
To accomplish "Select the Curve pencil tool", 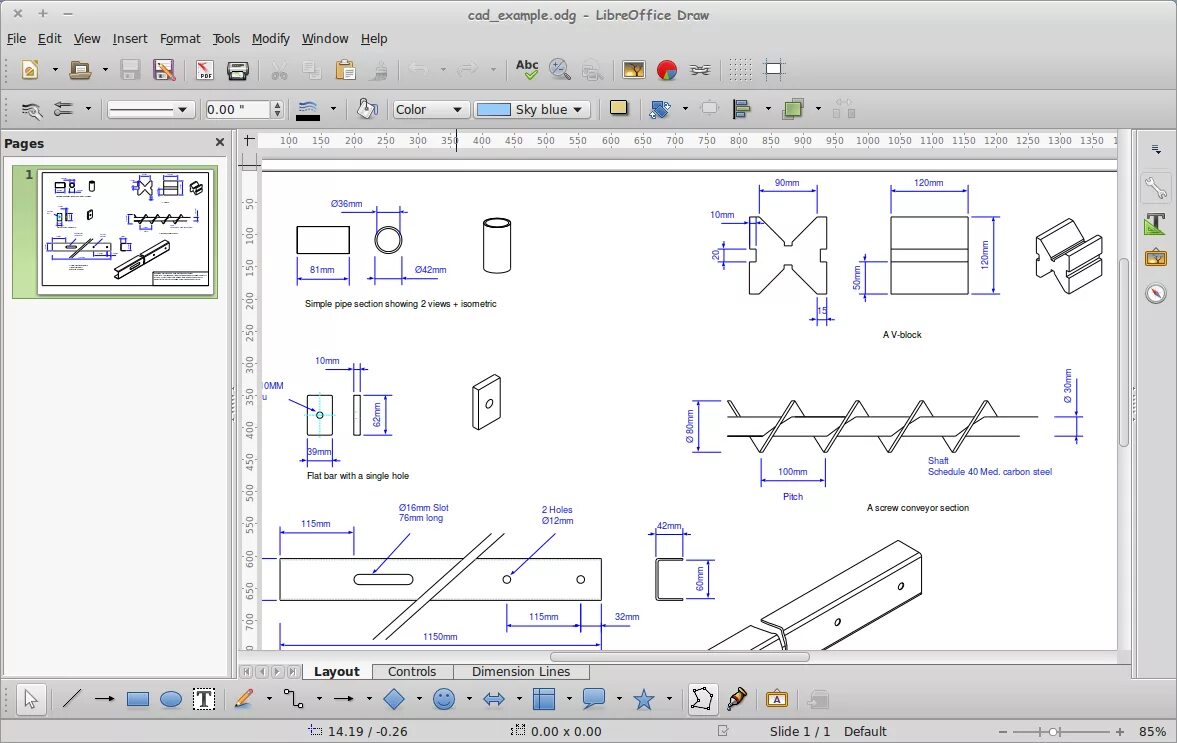I will pos(244,699).
